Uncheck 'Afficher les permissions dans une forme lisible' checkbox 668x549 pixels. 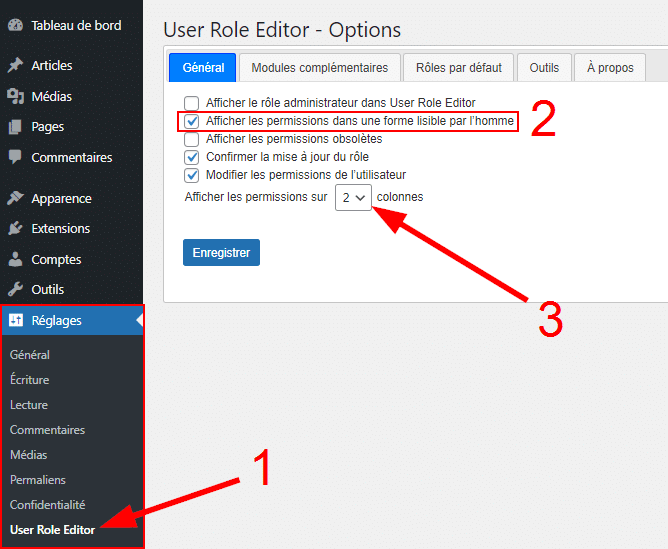point(192,121)
